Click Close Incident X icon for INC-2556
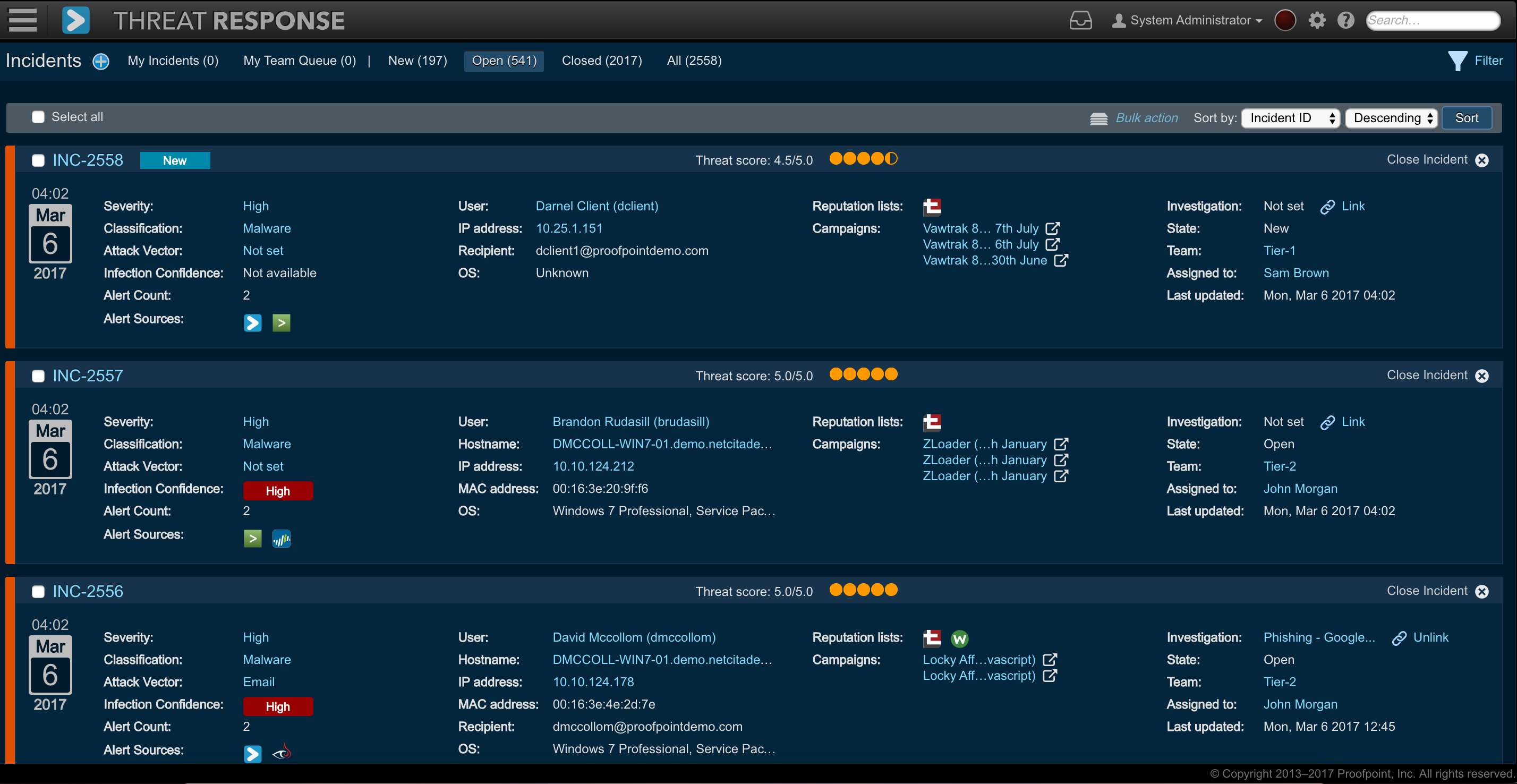 coord(1481,591)
